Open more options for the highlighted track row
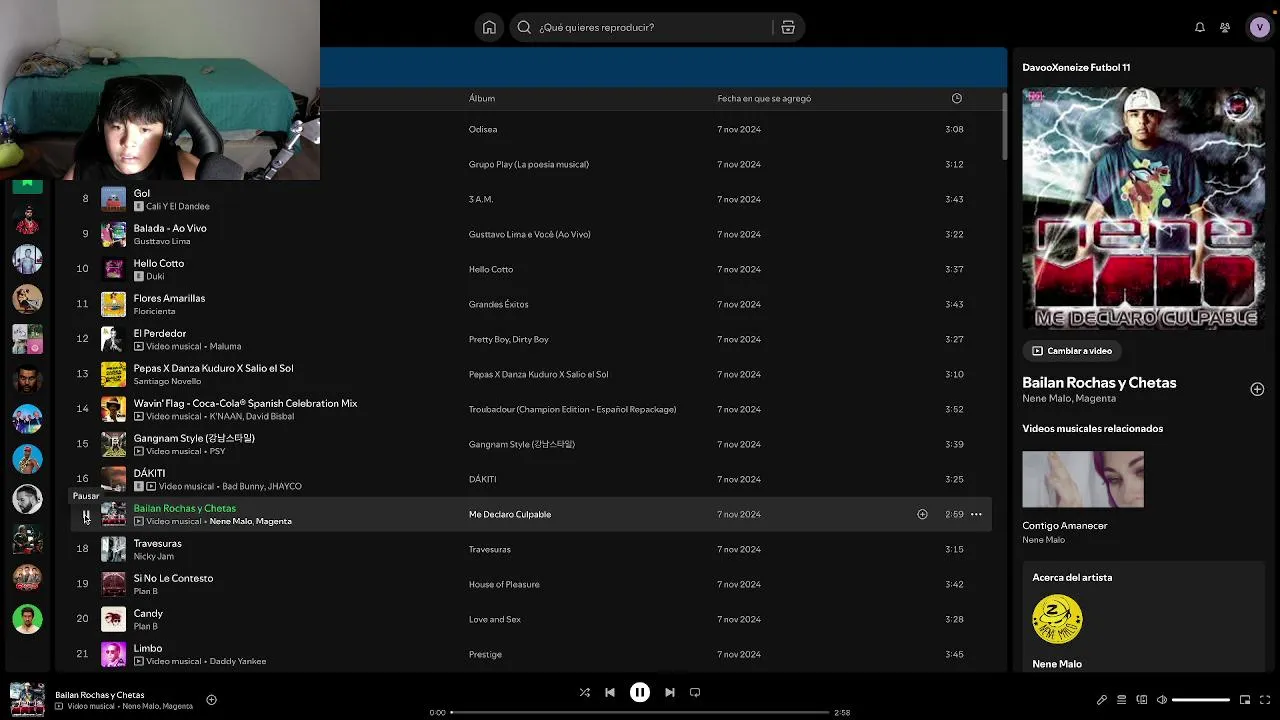Screen dimensions: 1280x720 976,514
